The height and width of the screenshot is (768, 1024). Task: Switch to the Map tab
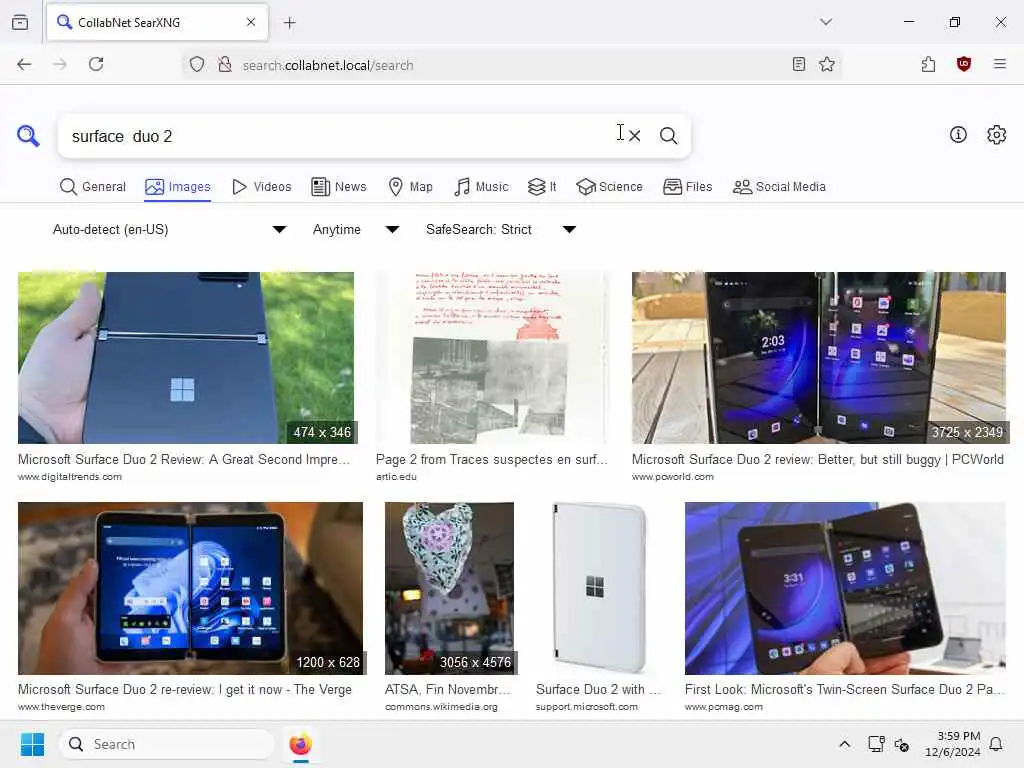coord(411,187)
